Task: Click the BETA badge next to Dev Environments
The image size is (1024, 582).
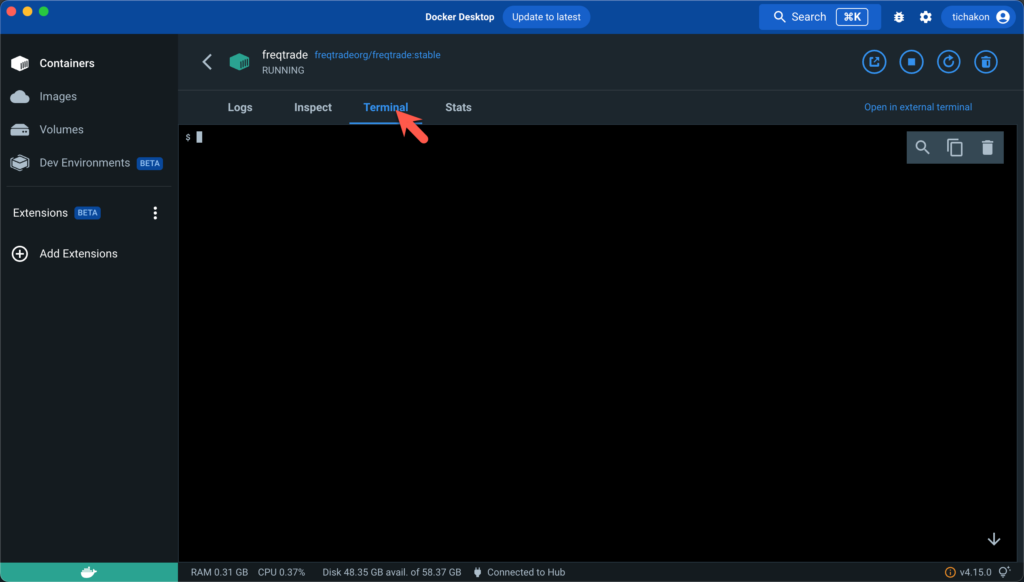Action: [150, 163]
